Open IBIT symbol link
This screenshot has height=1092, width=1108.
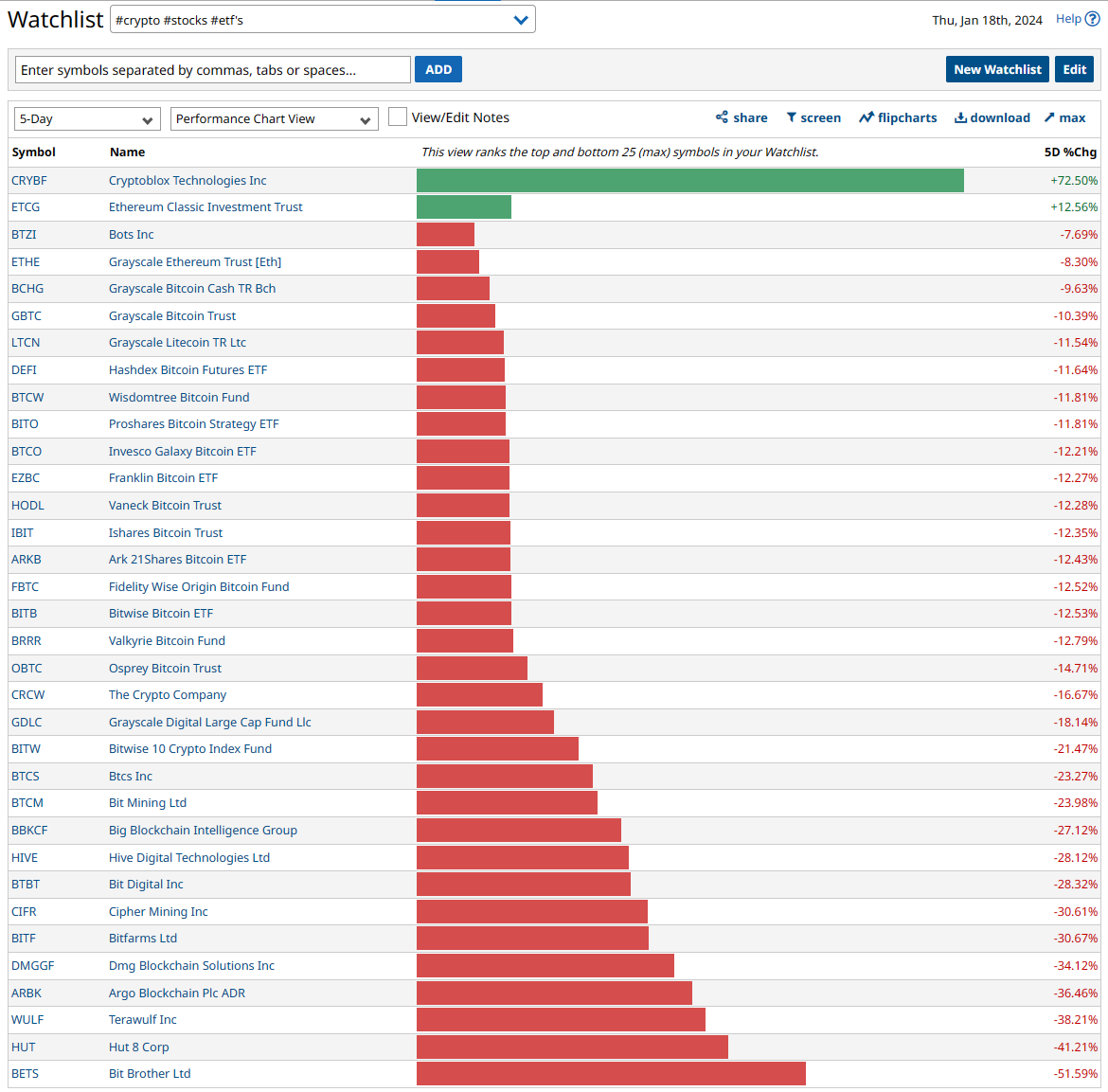click(23, 533)
